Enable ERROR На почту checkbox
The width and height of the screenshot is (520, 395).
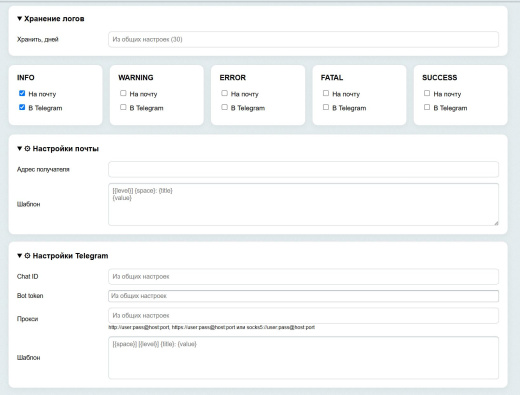point(224,93)
